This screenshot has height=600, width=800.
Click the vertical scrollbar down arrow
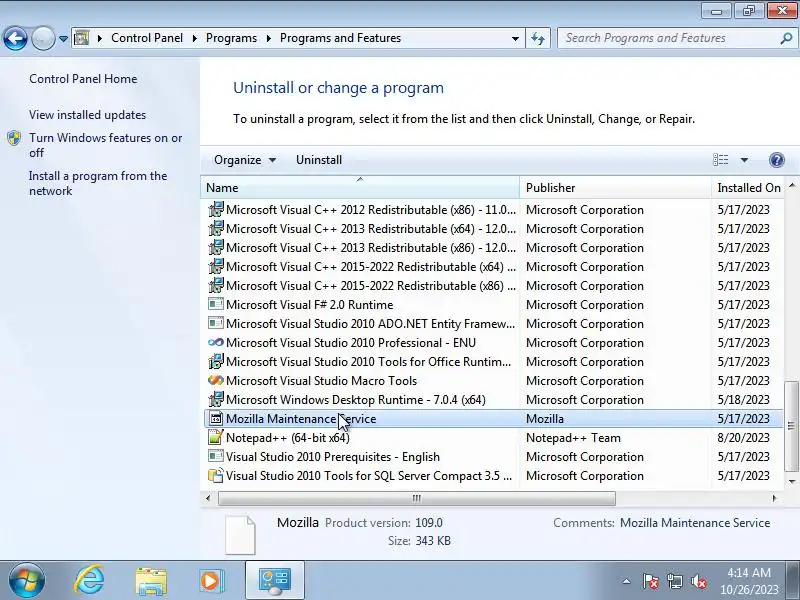[792, 481]
